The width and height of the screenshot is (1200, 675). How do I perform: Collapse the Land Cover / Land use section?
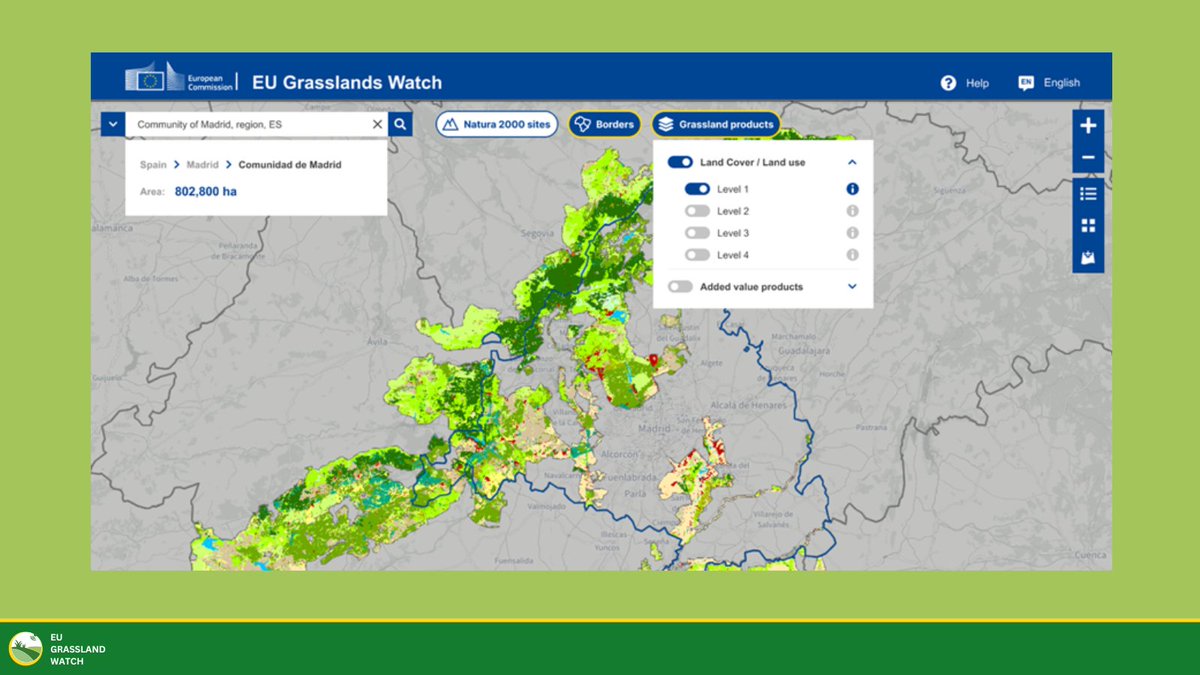coord(852,161)
